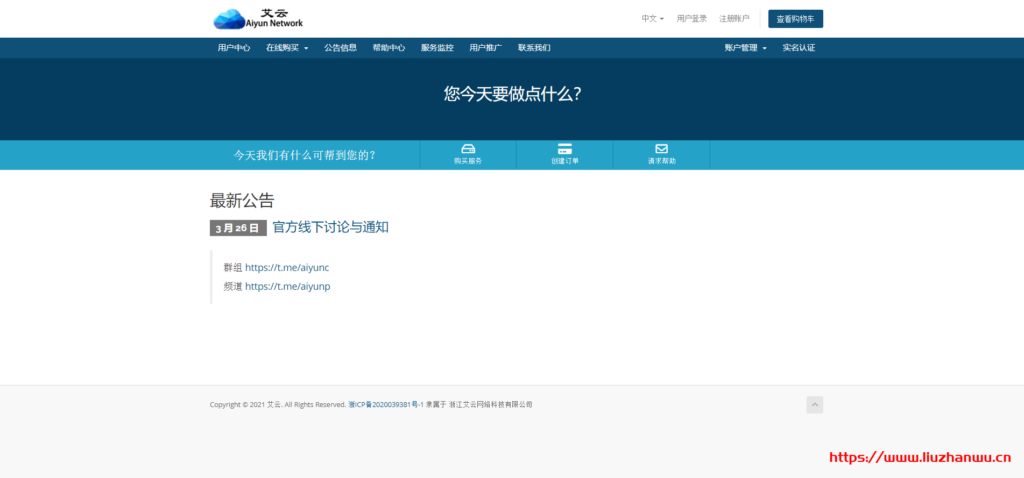
Task: Click the scroll-to-top arrow icon in footer
Action: (814, 404)
